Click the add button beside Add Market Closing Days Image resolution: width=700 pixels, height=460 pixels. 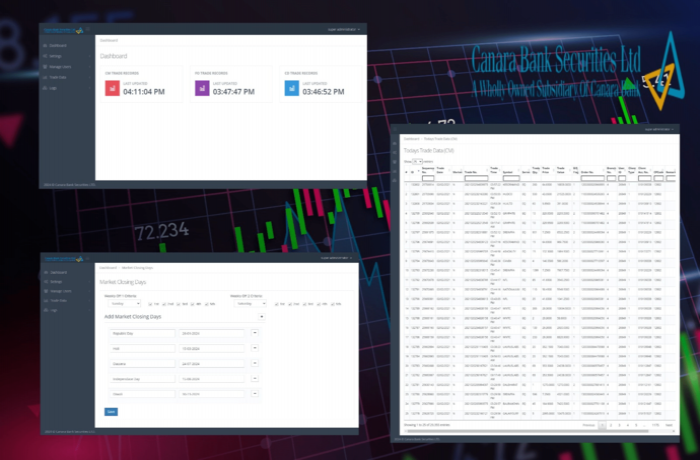point(262,317)
